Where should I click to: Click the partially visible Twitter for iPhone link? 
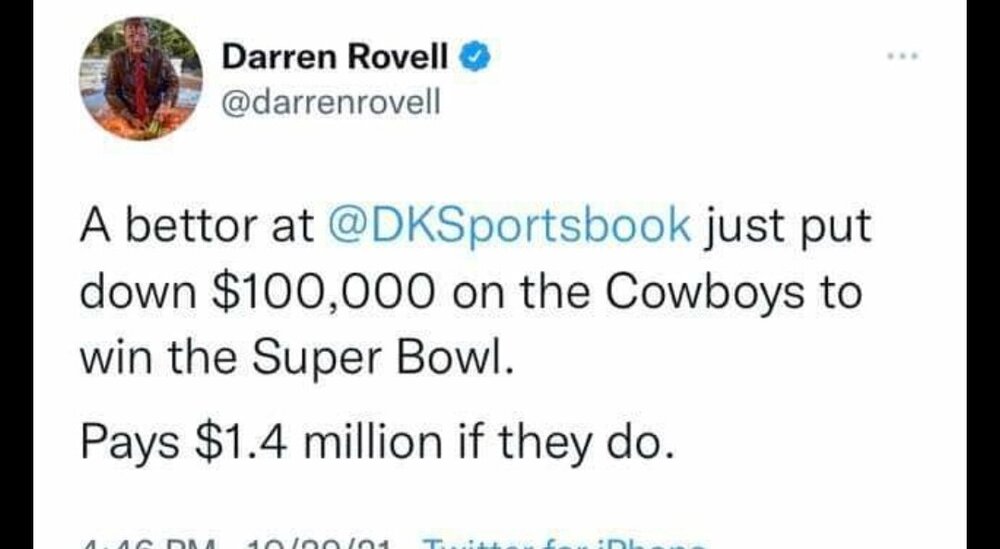click(x=564, y=544)
